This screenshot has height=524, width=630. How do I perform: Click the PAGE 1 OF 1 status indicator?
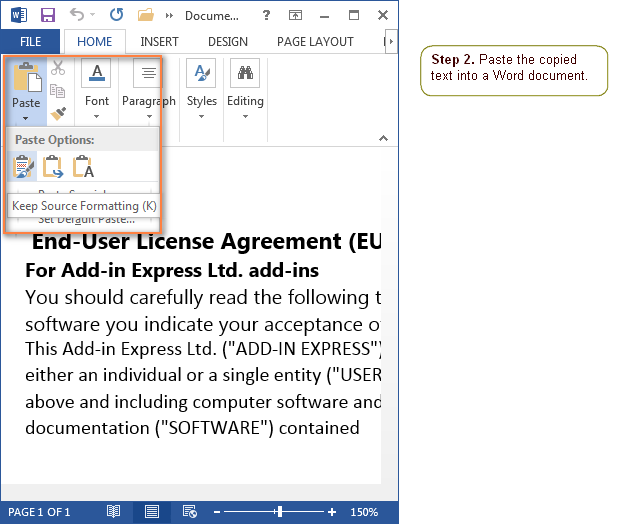pyautogui.click(x=39, y=512)
